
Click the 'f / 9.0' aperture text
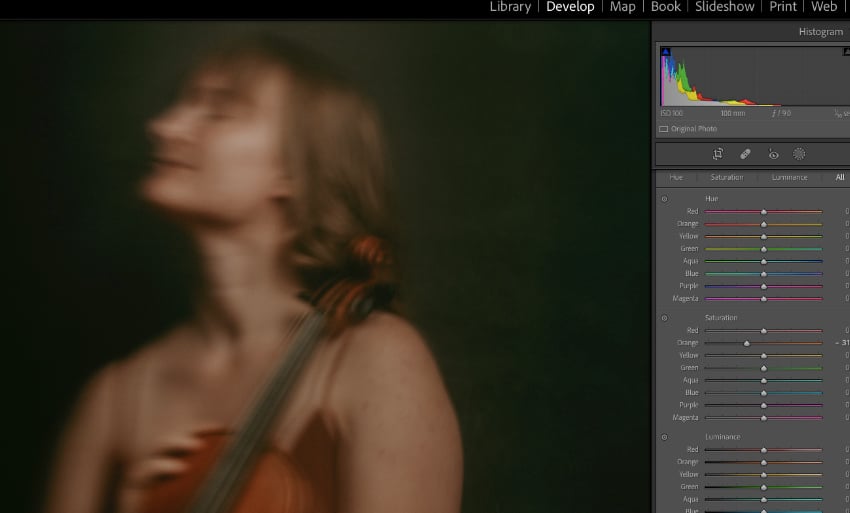point(781,113)
